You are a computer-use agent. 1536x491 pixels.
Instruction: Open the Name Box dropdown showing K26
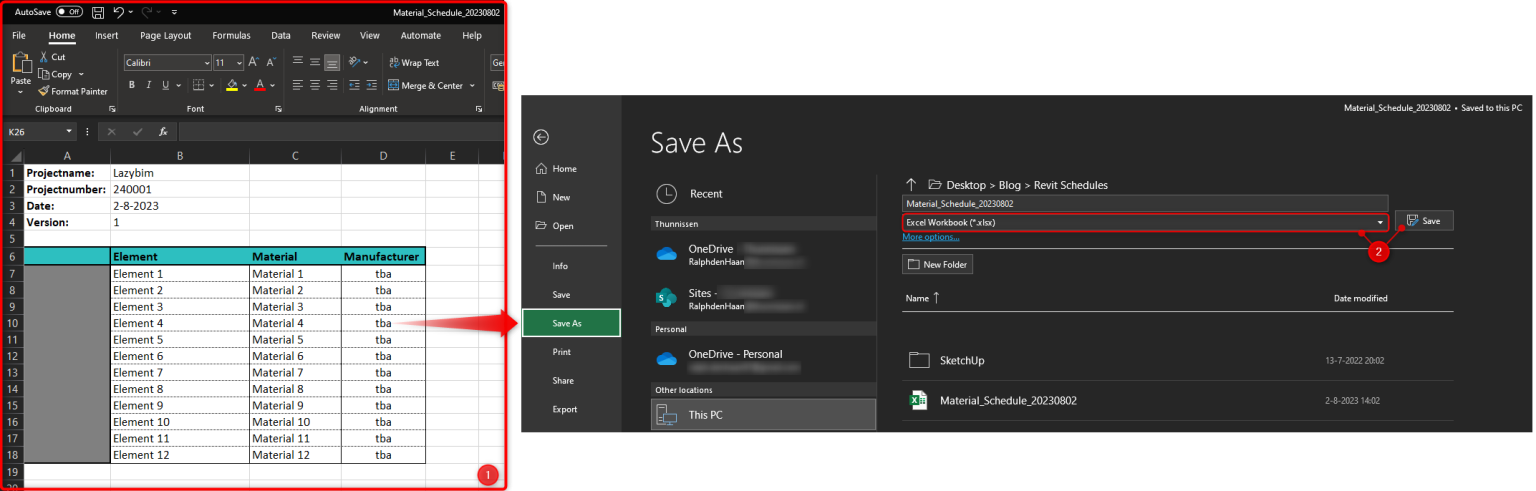69,131
